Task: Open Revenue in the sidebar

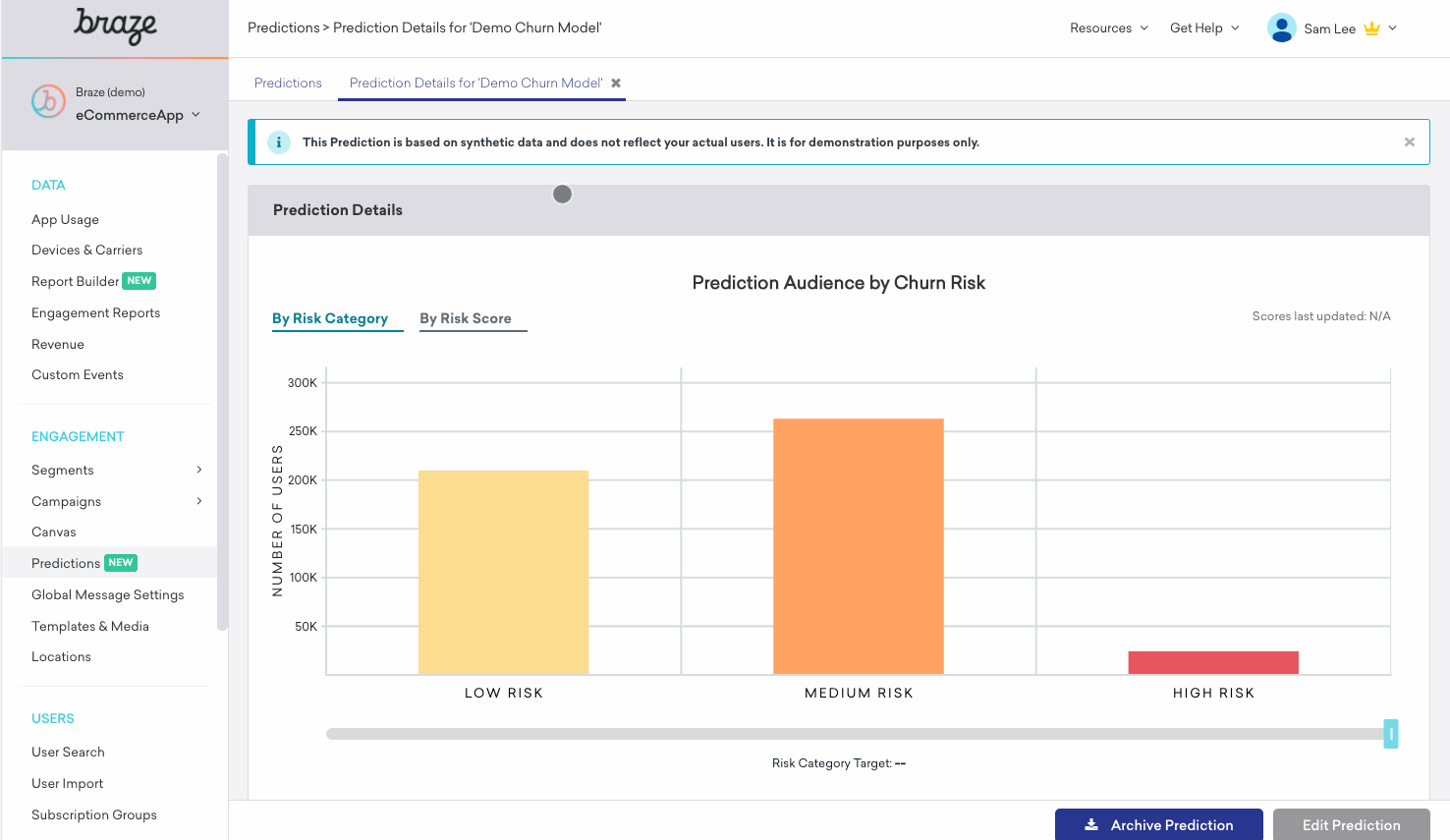Action: [x=58, y=345]
